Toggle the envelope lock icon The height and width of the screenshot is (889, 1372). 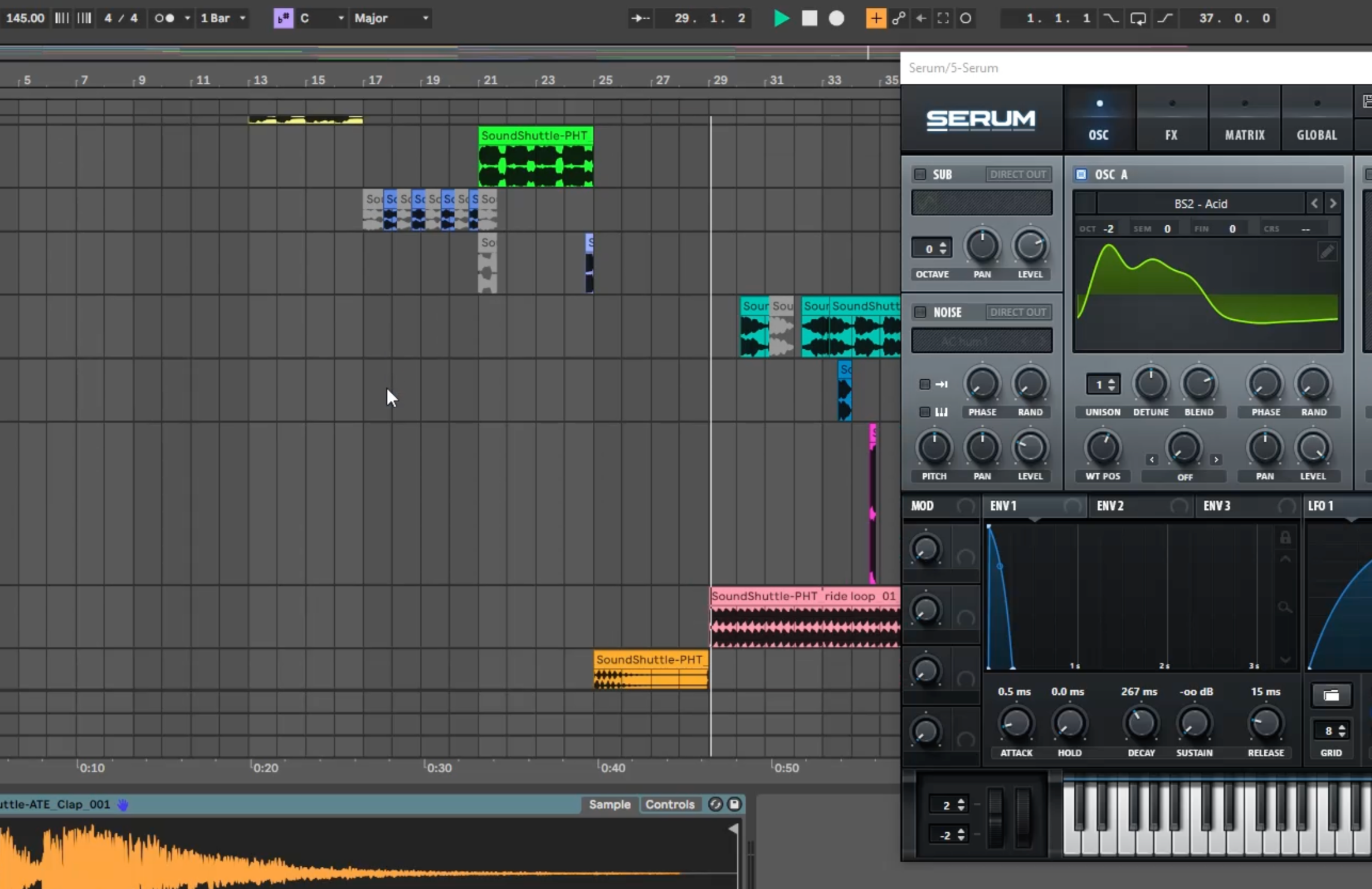[1285, 537]
